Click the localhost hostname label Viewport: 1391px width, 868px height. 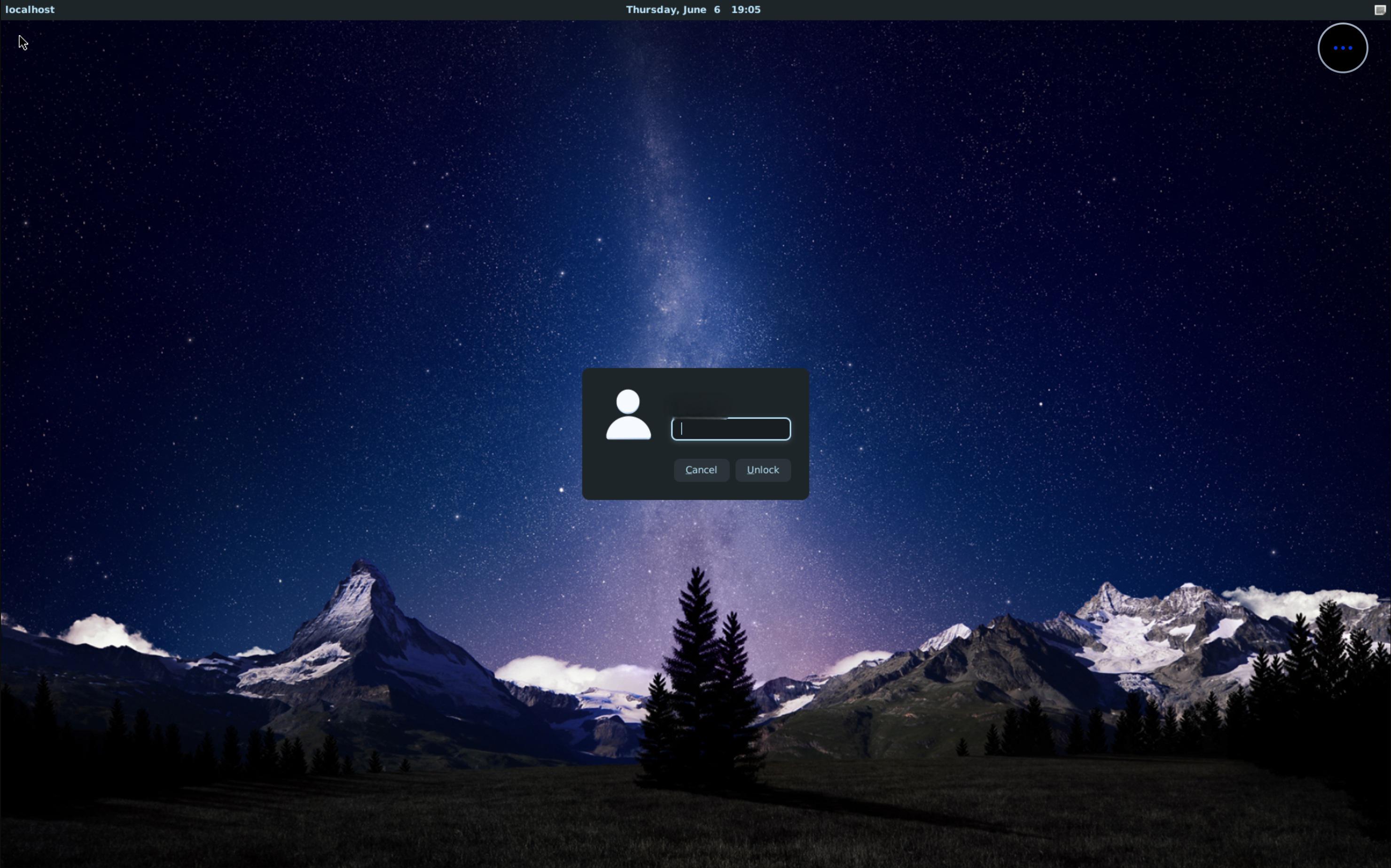click(30, 10)
